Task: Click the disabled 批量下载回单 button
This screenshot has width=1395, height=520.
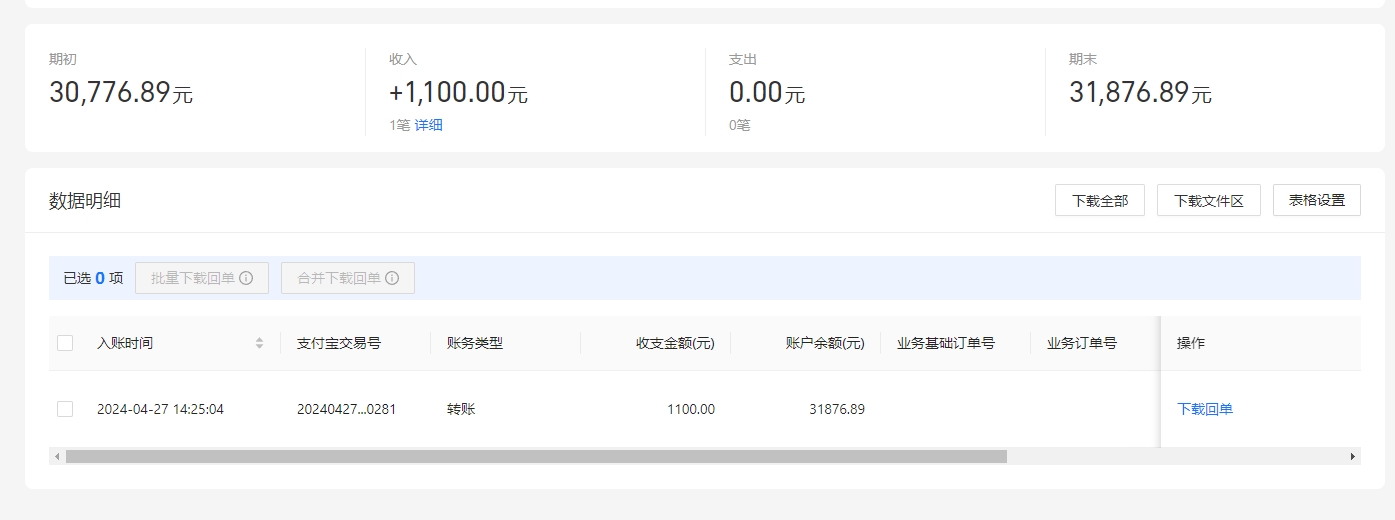Action: pos(202,278)
